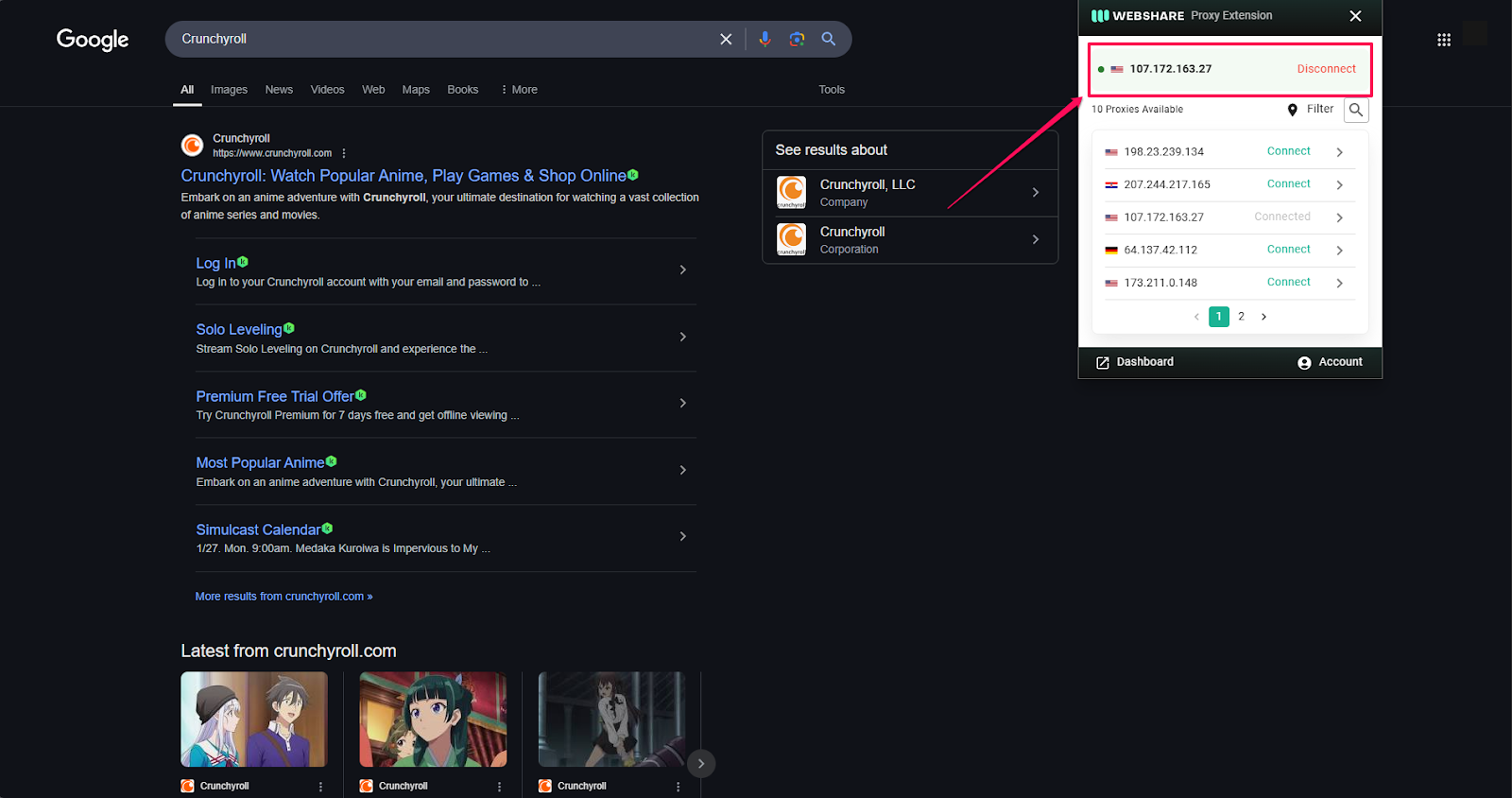Focus the Google search input field
Screen dimensions: 1512x798
(x=444, y=39)
